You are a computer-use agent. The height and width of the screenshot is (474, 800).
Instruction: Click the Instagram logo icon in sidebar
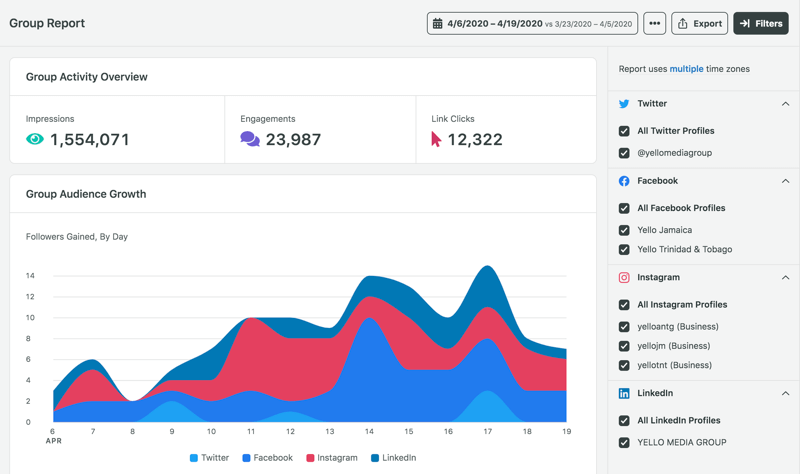pos(624,278)
